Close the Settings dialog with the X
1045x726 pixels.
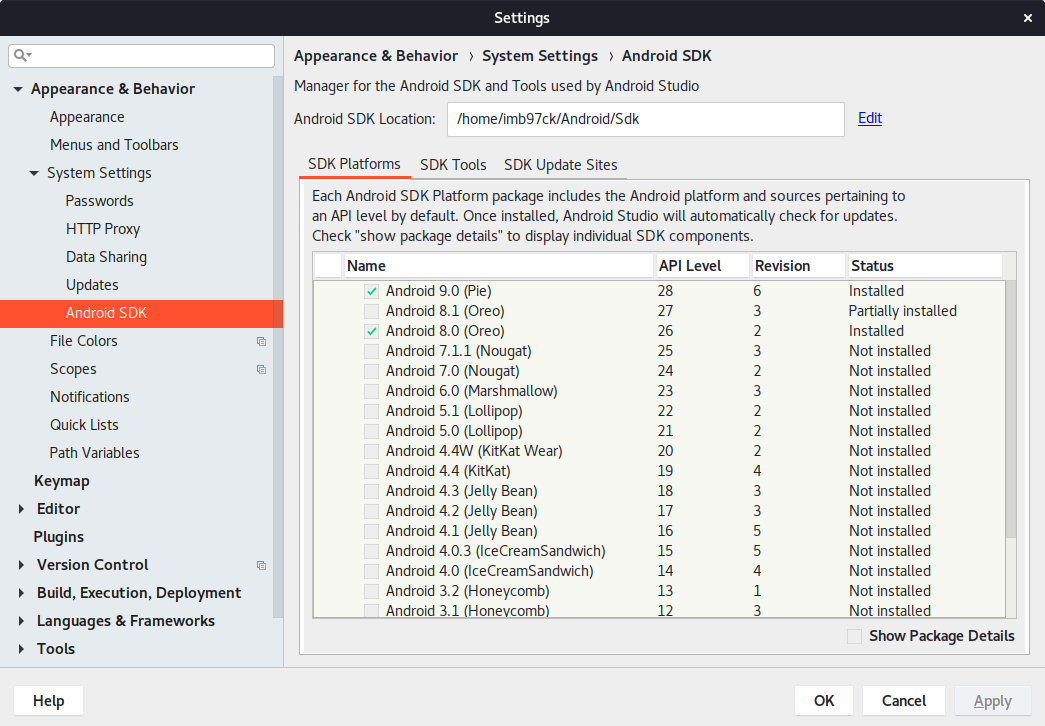pyautogui.click(x=1028, y=18)
